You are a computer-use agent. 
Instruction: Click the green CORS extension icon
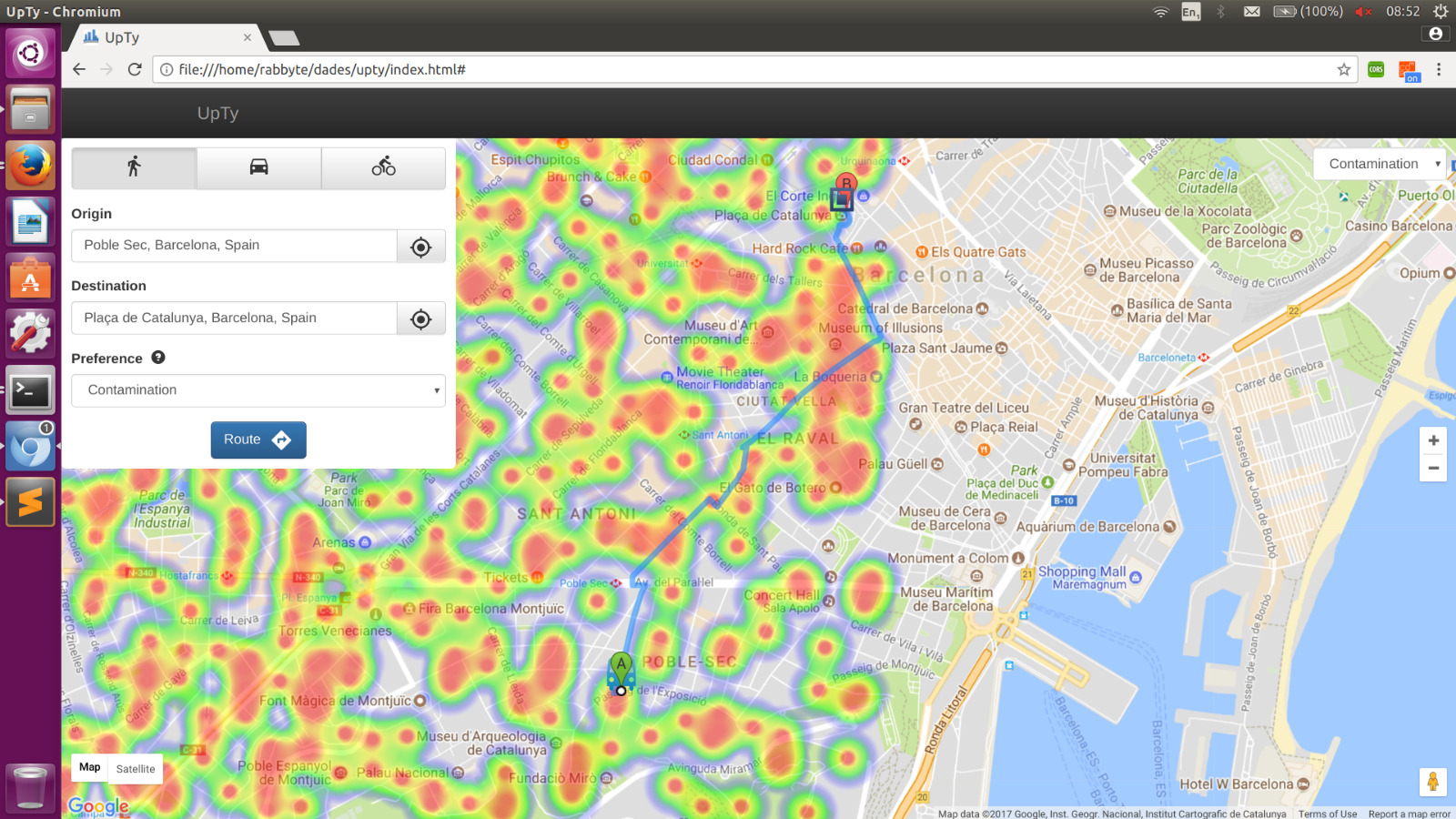(x=1376, y=70)
